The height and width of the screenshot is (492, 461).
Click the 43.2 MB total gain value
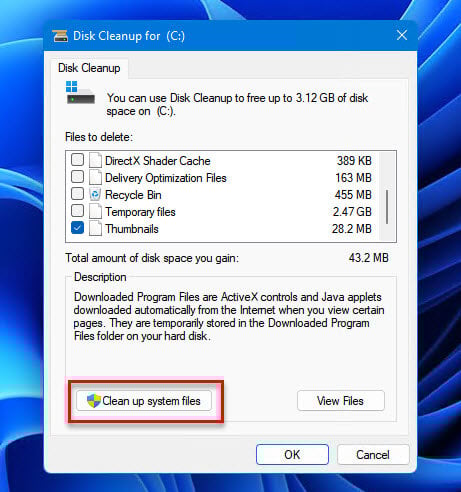(x=369, y=258)
